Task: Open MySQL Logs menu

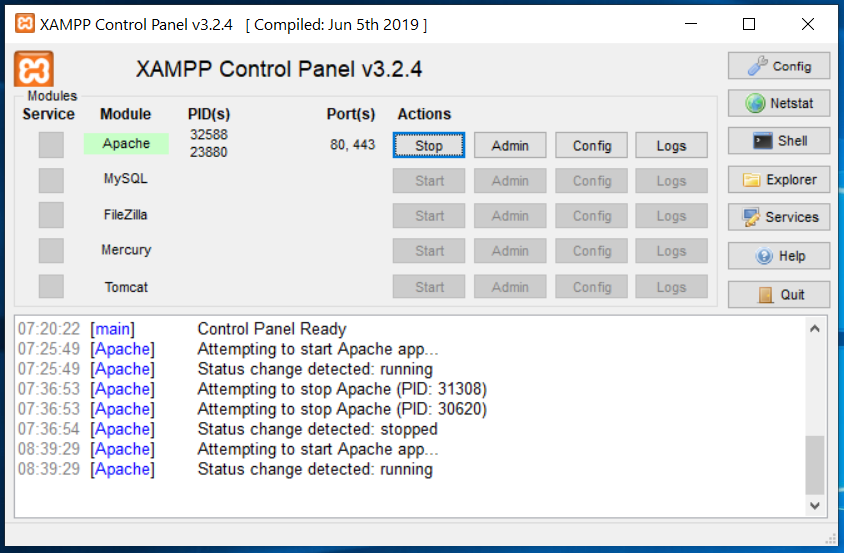Action: 671,180
